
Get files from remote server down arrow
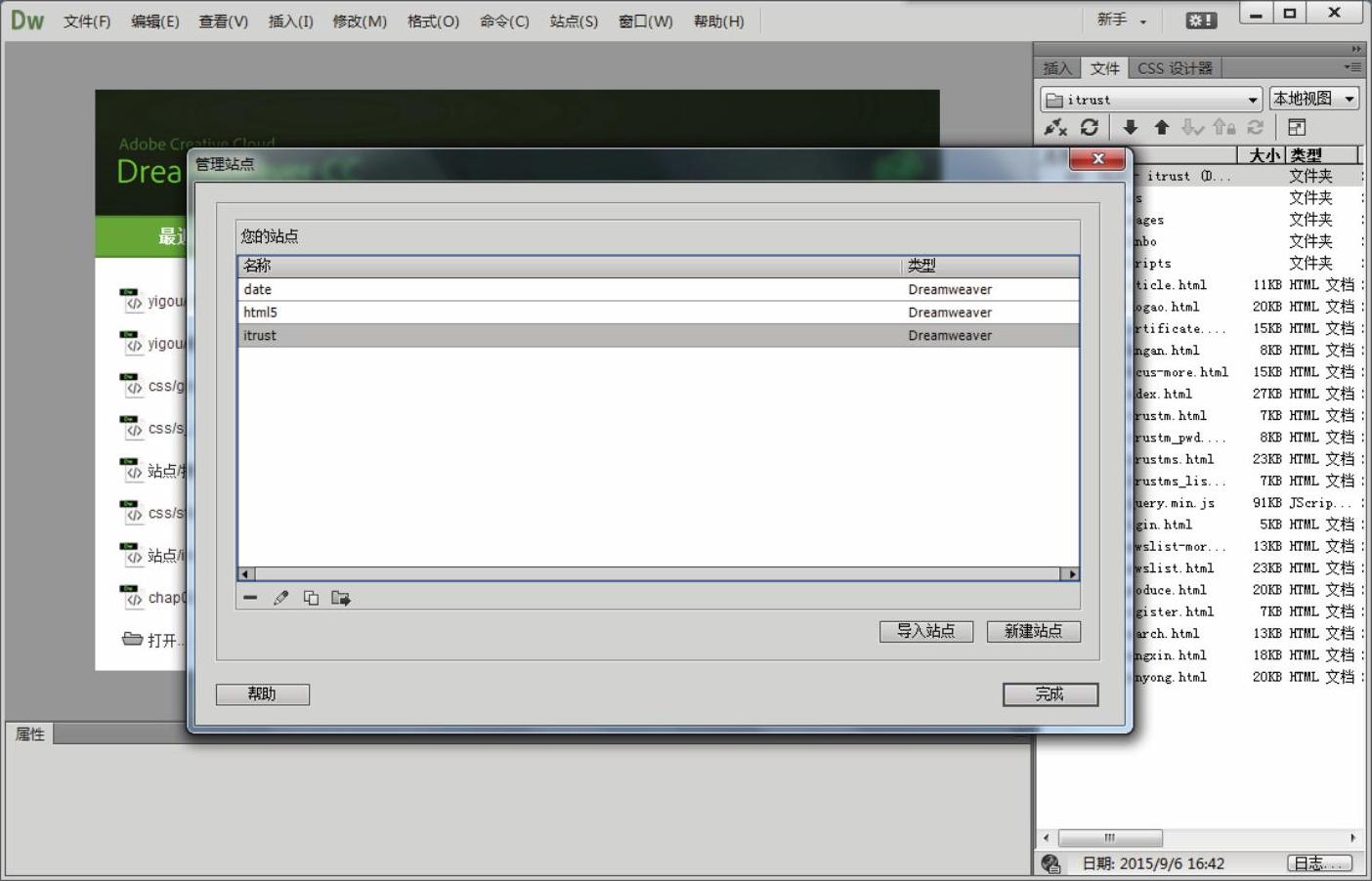point(1131,127)
